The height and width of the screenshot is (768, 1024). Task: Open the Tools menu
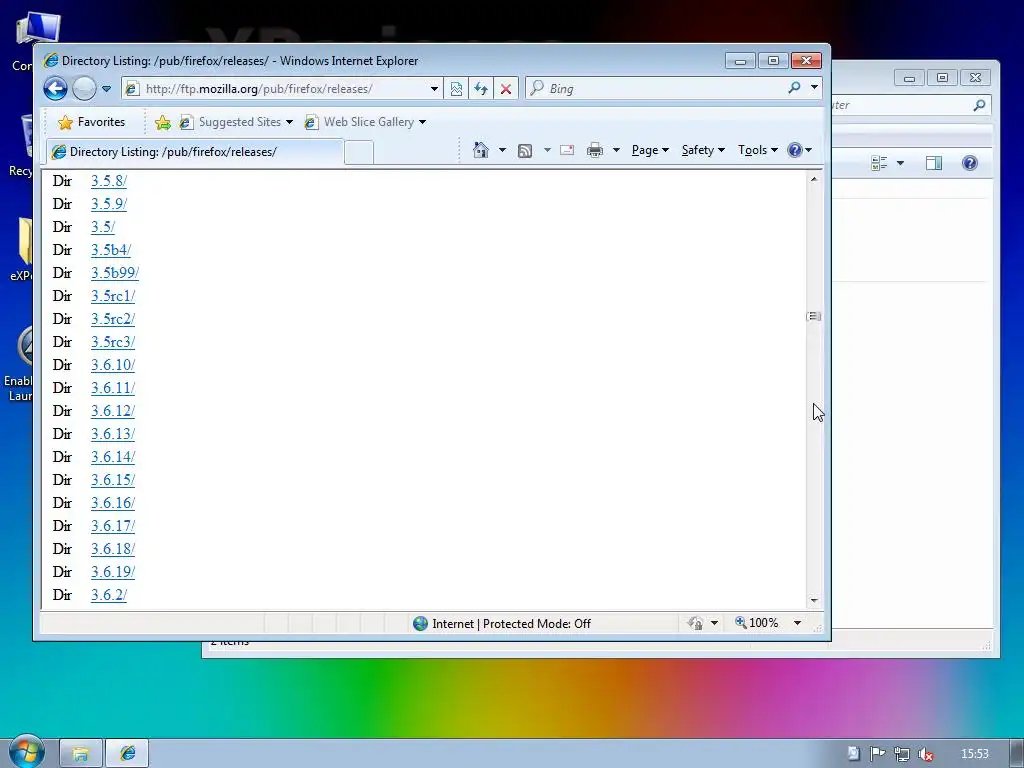pos(758,150)
